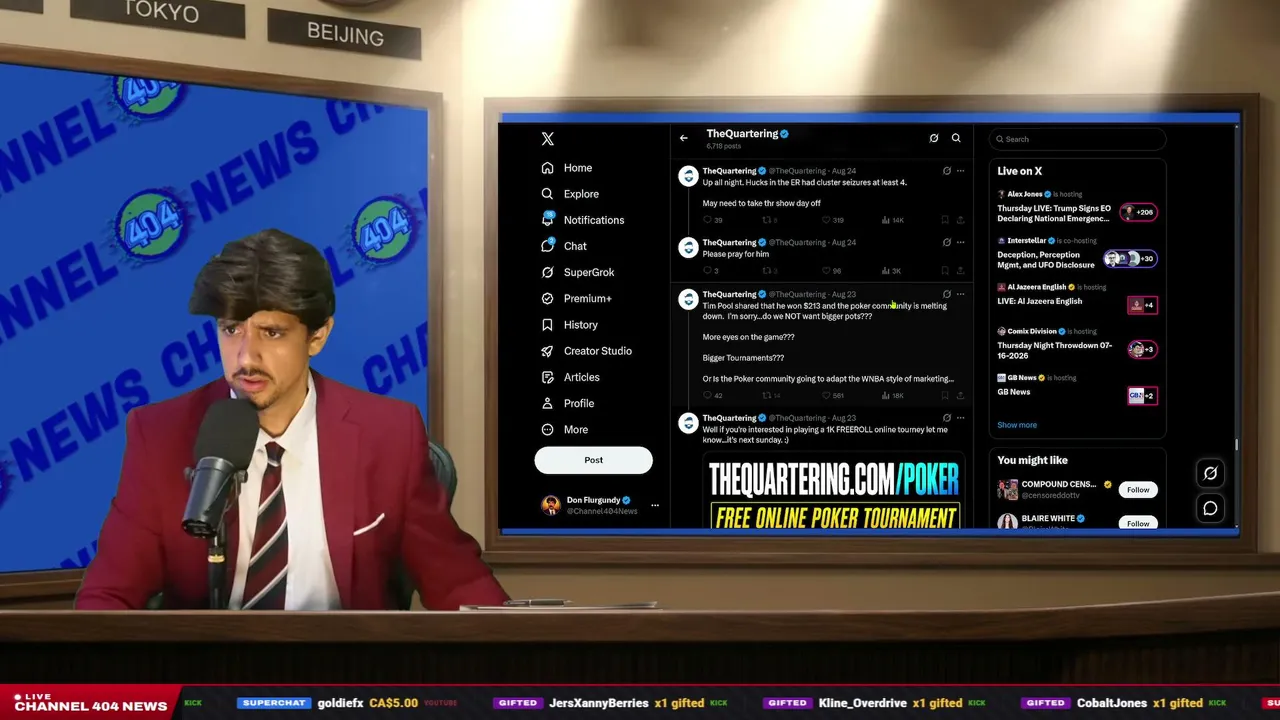Screen dimensions: 1280x720
Task: Click 'You might like' heading
Action: coord(1032,460)
